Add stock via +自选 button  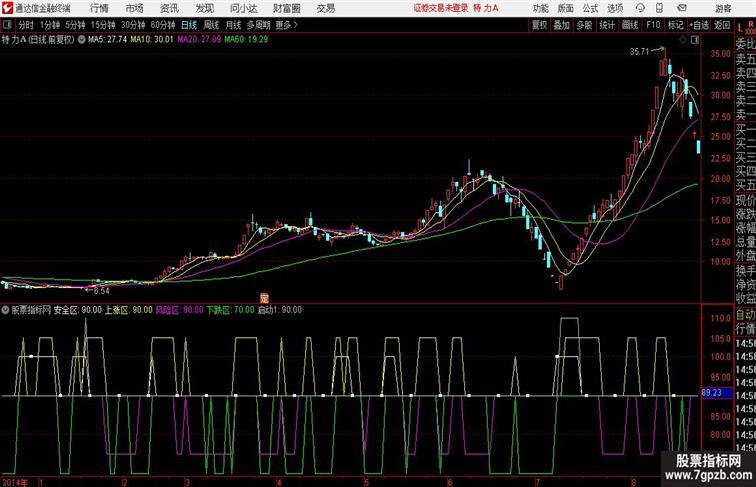coord(699,25)
